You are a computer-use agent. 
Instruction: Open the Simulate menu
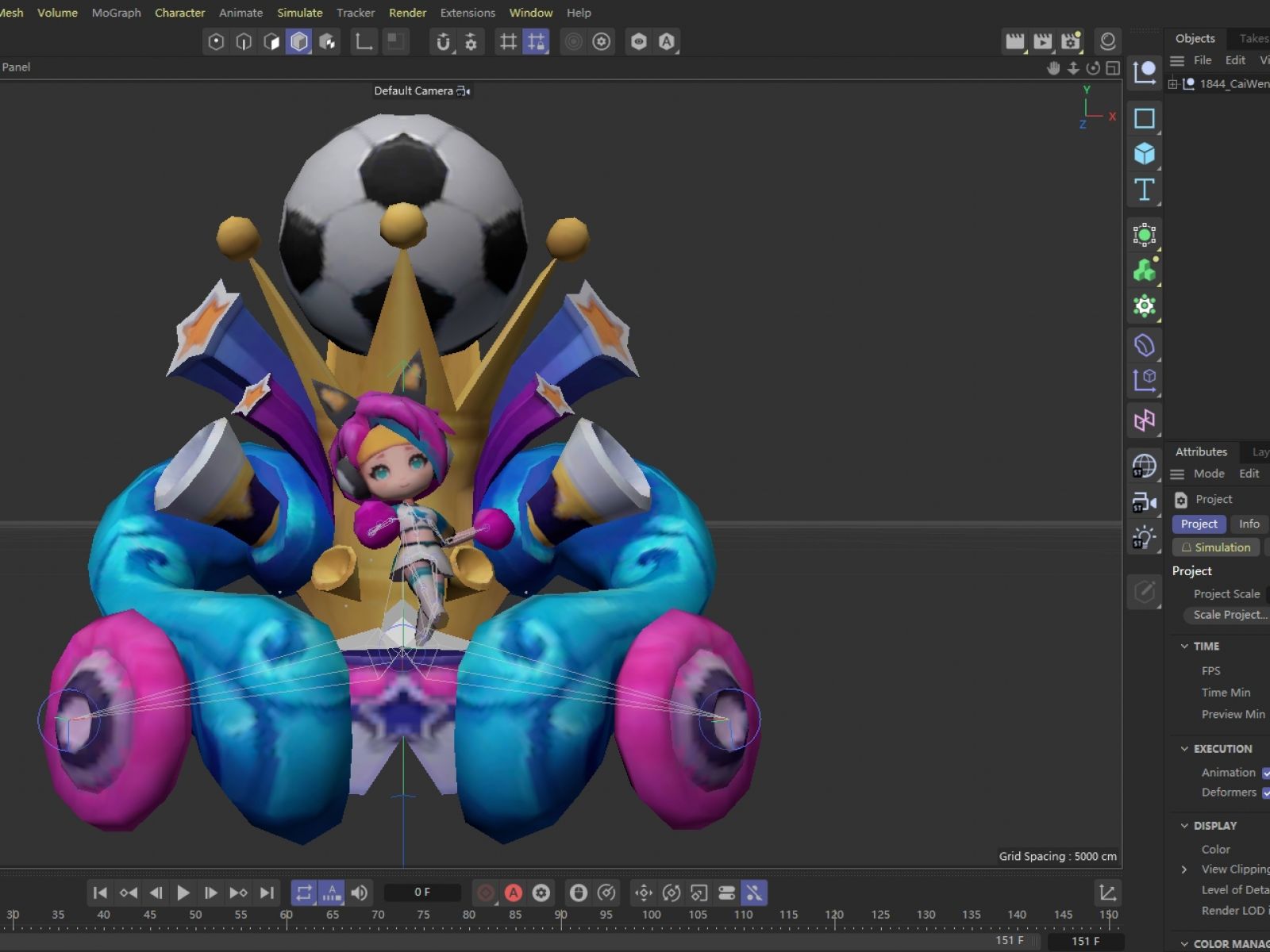(x=300, y=13)
